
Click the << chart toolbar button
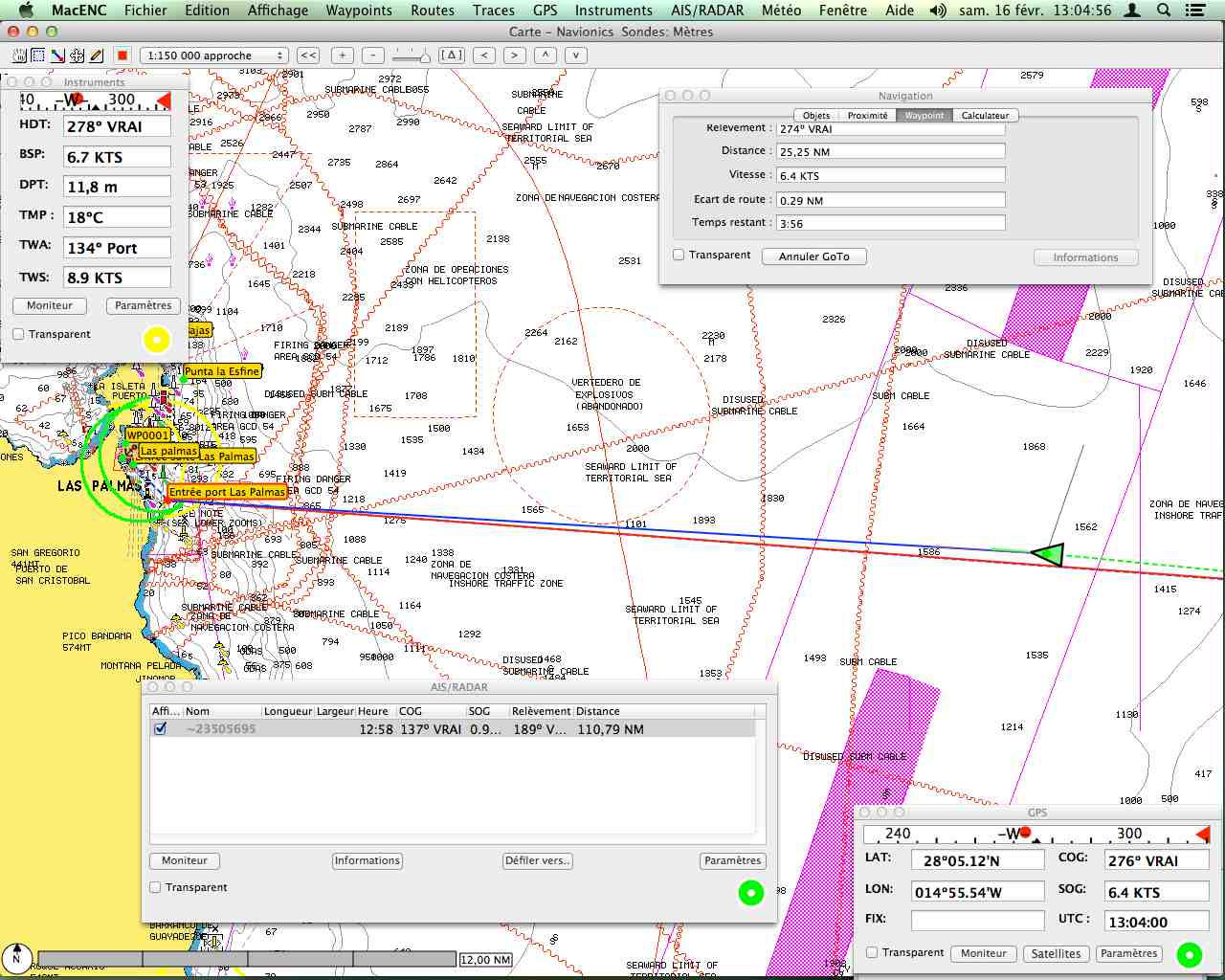coord(308,56)
